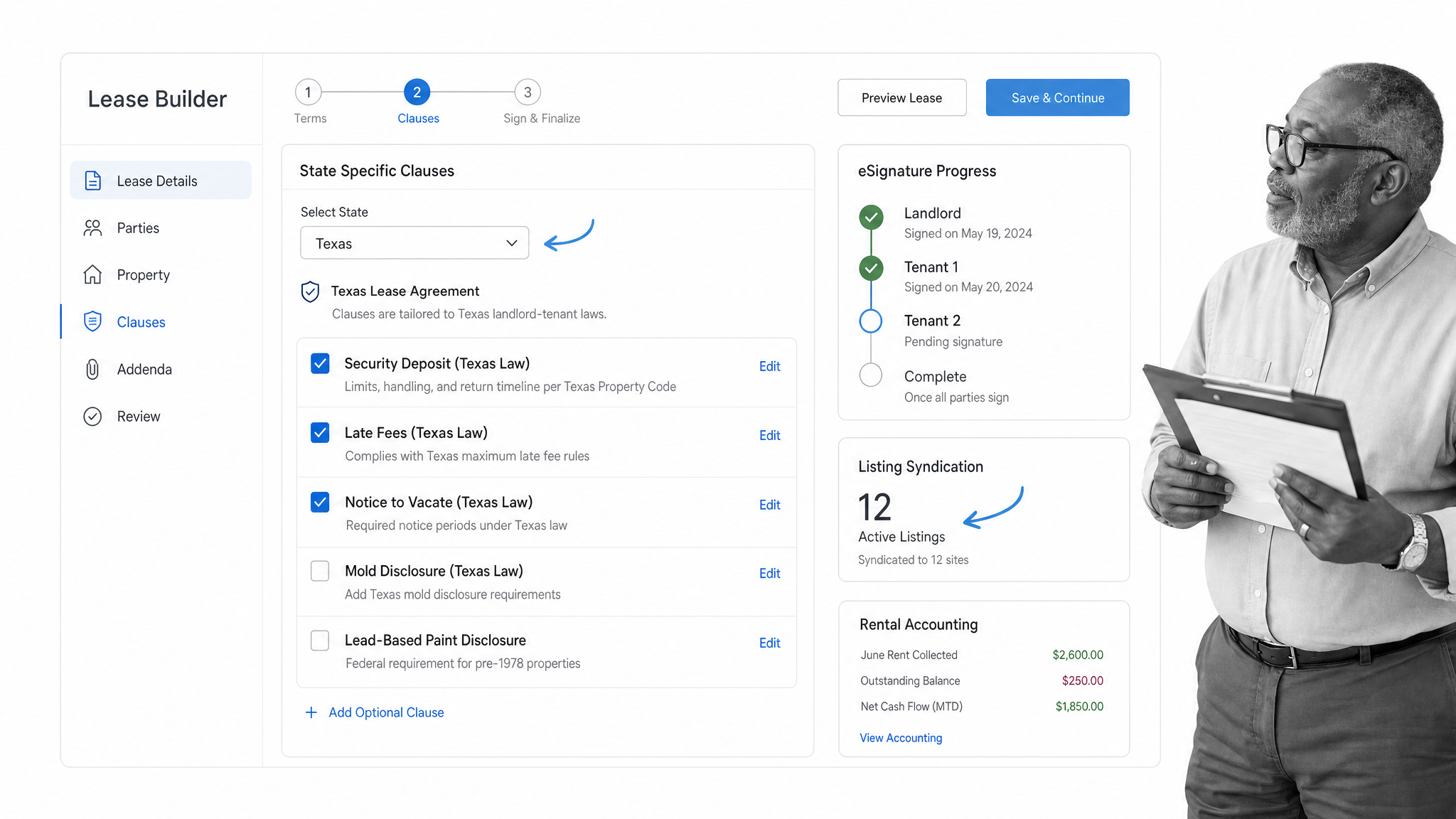Click the Landlord signed green check icon
This screenshot has height=819, width=1456.
tap(871, 217)
